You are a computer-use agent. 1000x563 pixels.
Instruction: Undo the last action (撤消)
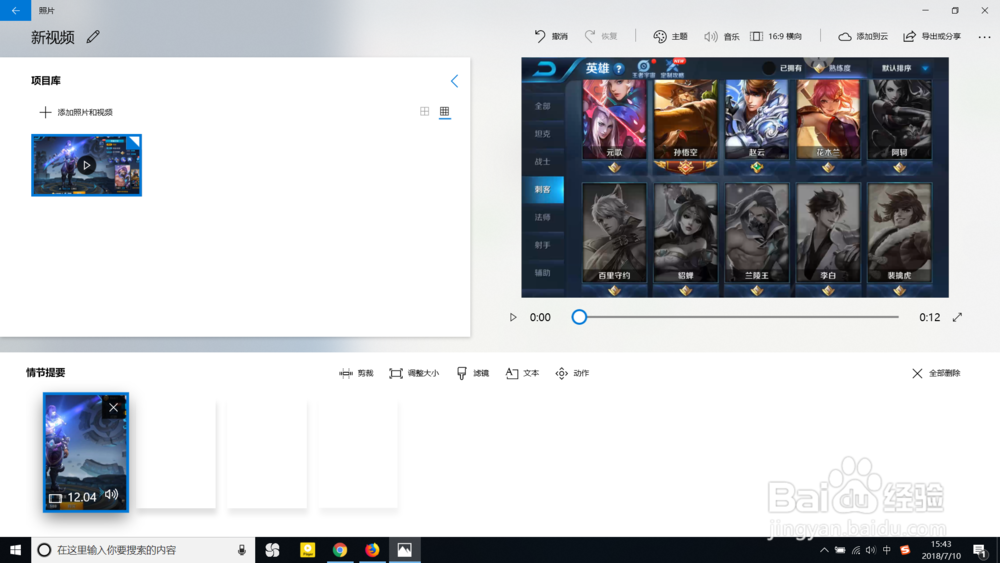[x=551, y=36]
